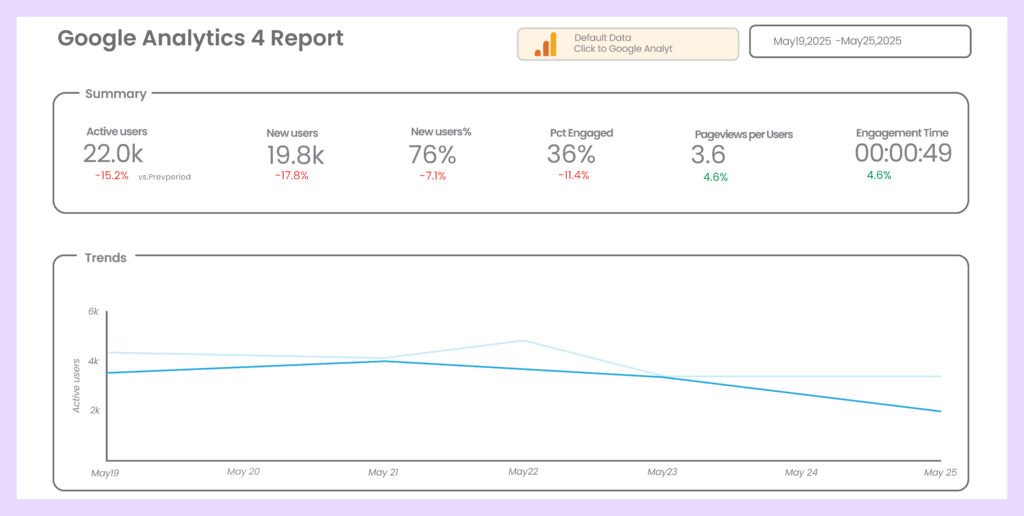Viewport: 1024px width, 516px height.
Task: Click the May 25 x-axis label
Action: (x=940, y=472)
